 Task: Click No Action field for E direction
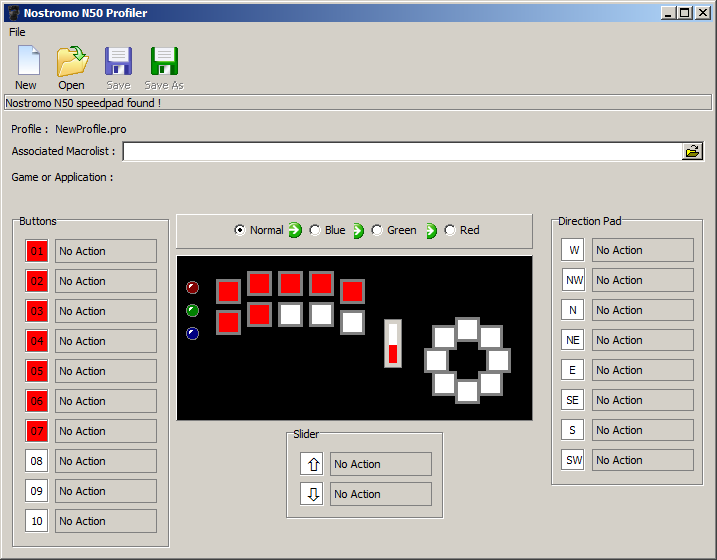[643, 370]
